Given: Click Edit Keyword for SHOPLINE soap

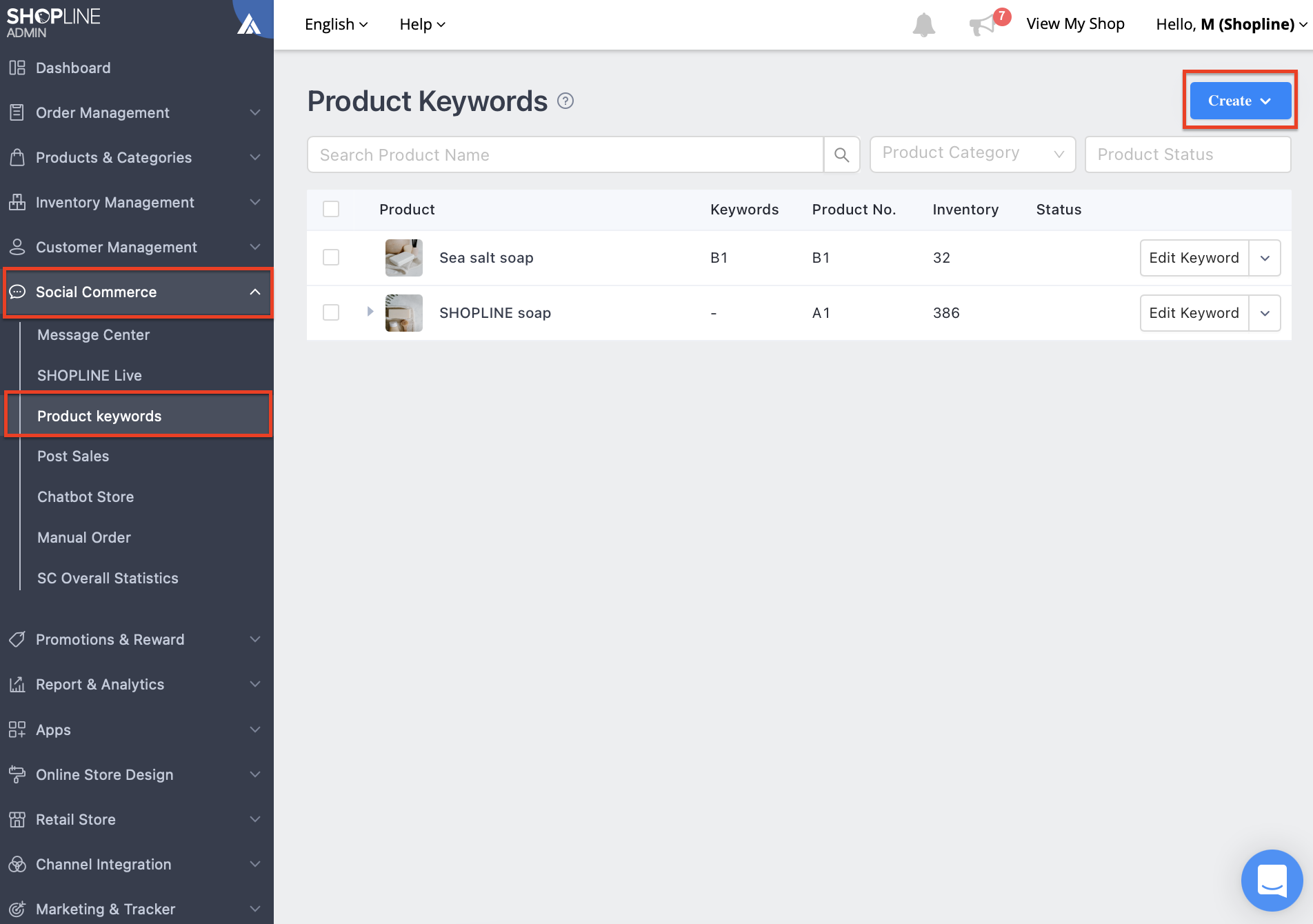Looking at the screenshot, I should click(1194, 313).
